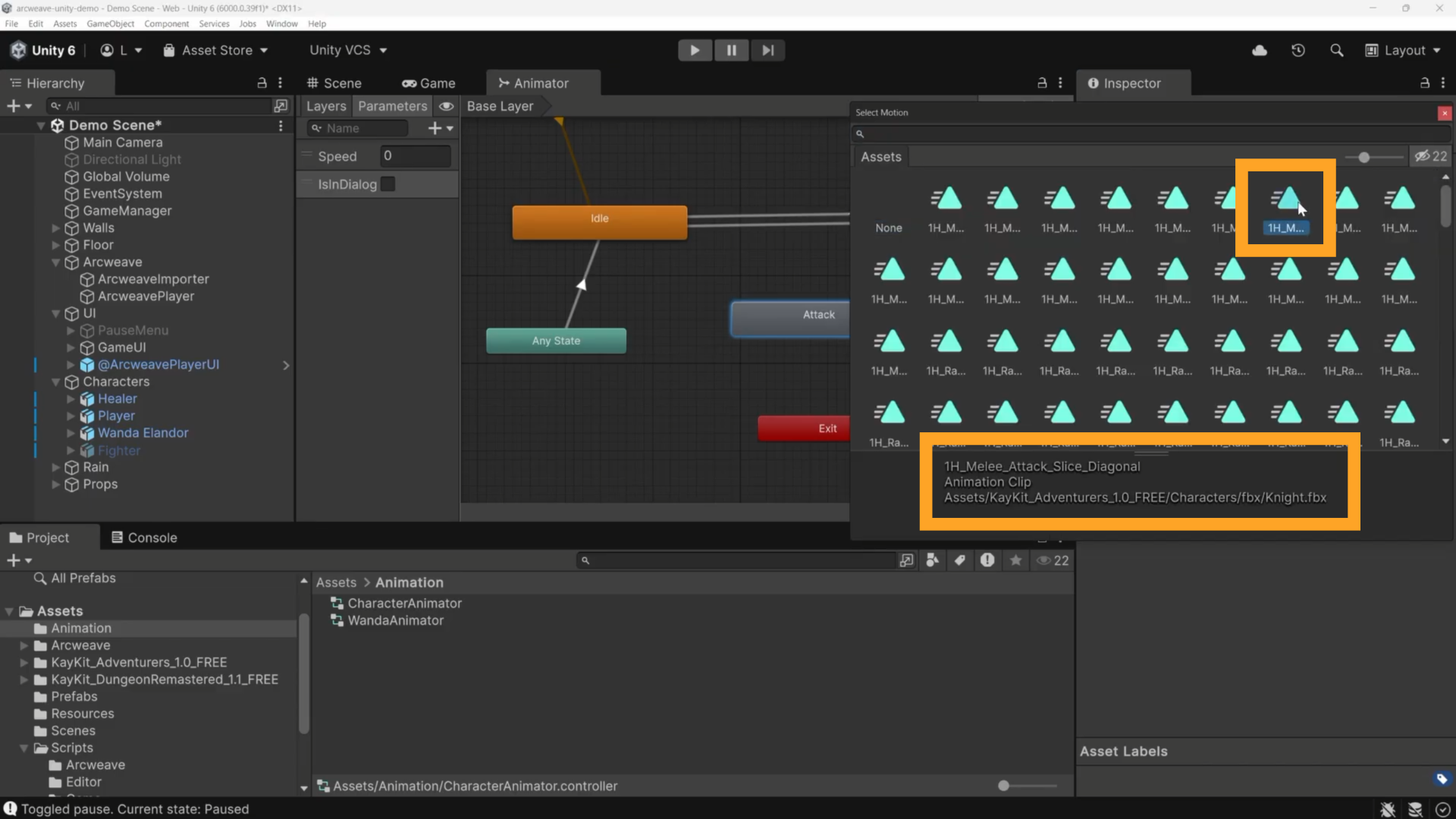Collapse the Arcweave object in the Hierarchy
Image resolution: width=1456 pixels, height=819 pixels.
coord(55,262)
